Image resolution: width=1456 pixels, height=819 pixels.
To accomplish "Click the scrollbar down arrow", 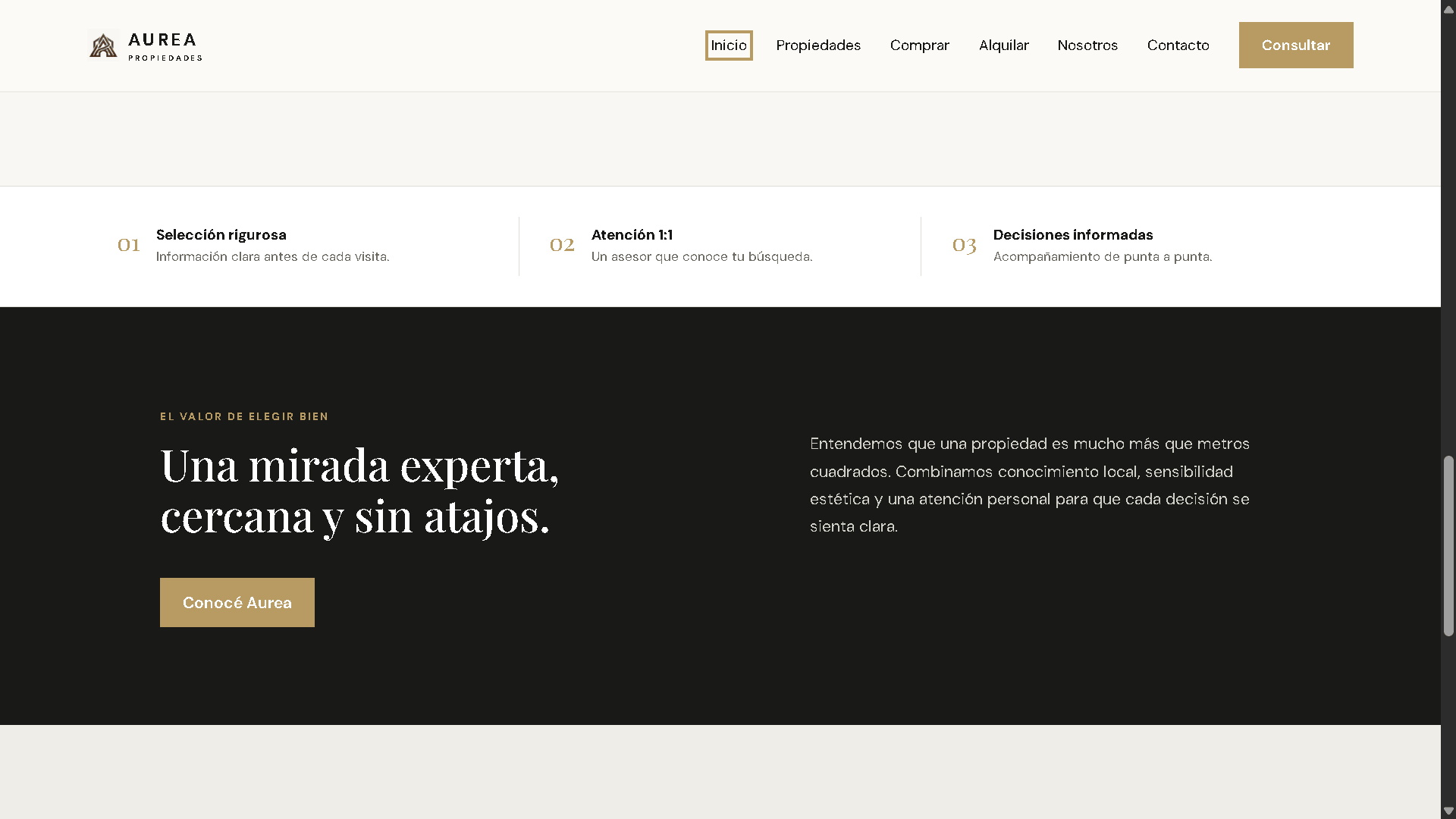I will tap(1448, 810).
